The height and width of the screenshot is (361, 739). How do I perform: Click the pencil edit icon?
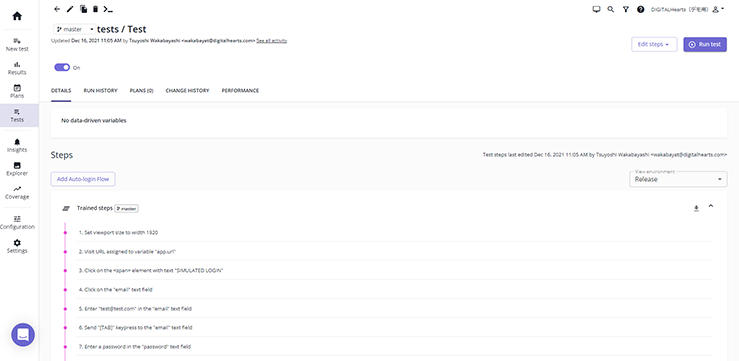point(70,9)
